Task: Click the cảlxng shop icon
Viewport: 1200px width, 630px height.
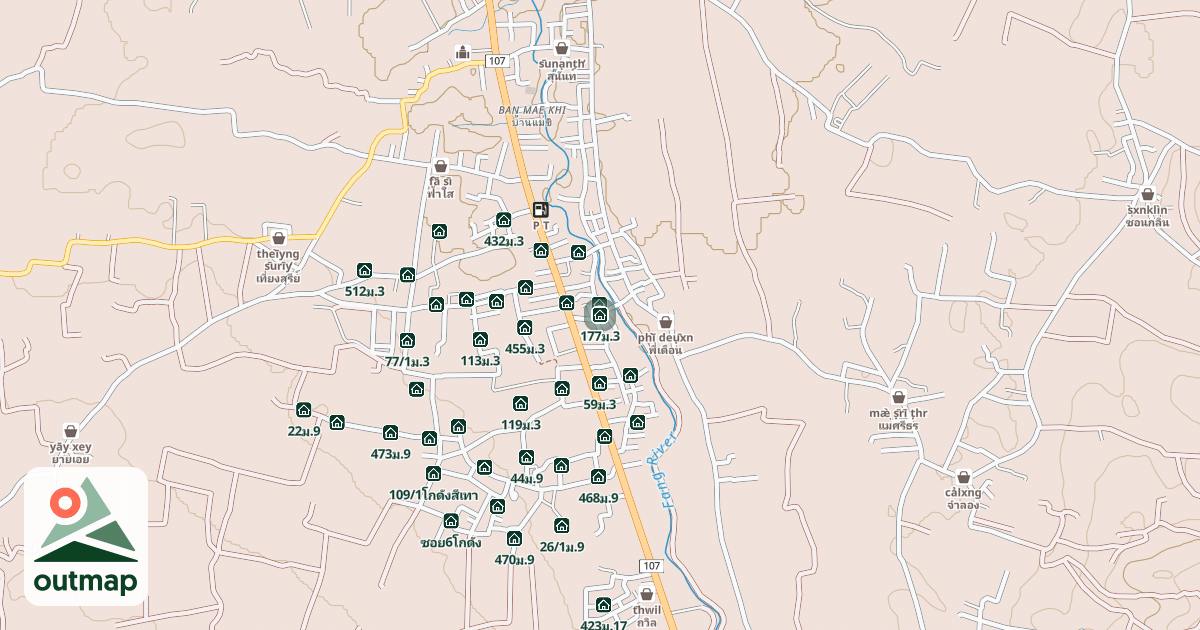Action: pos(963,478)
